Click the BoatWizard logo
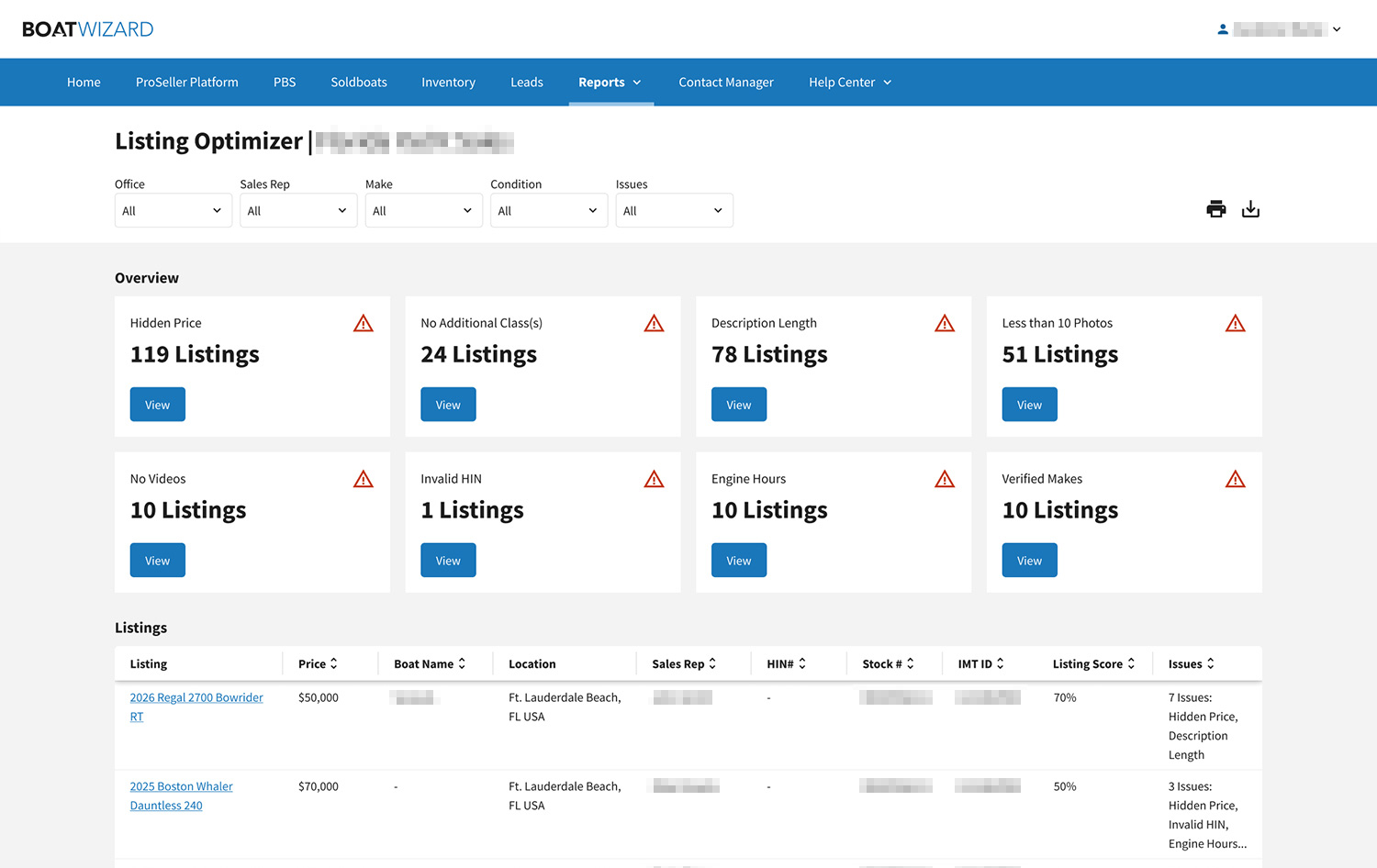1377x868 pixels. [88, 29]
